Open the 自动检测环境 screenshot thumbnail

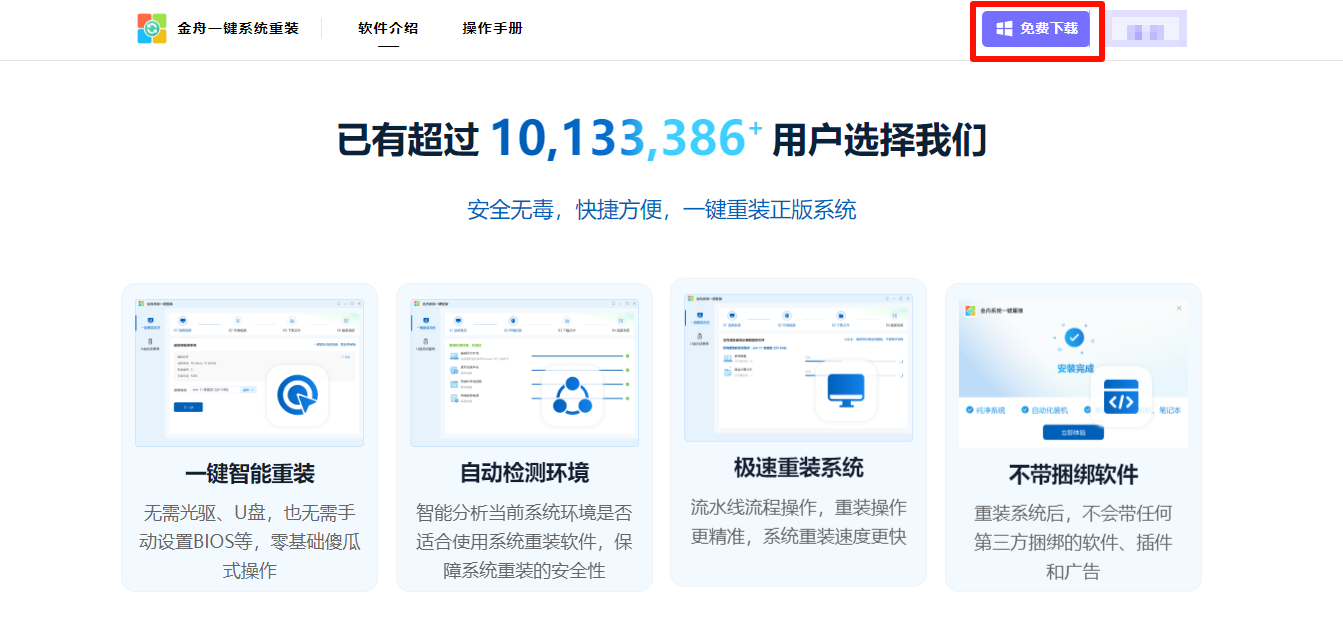[524, 371]
